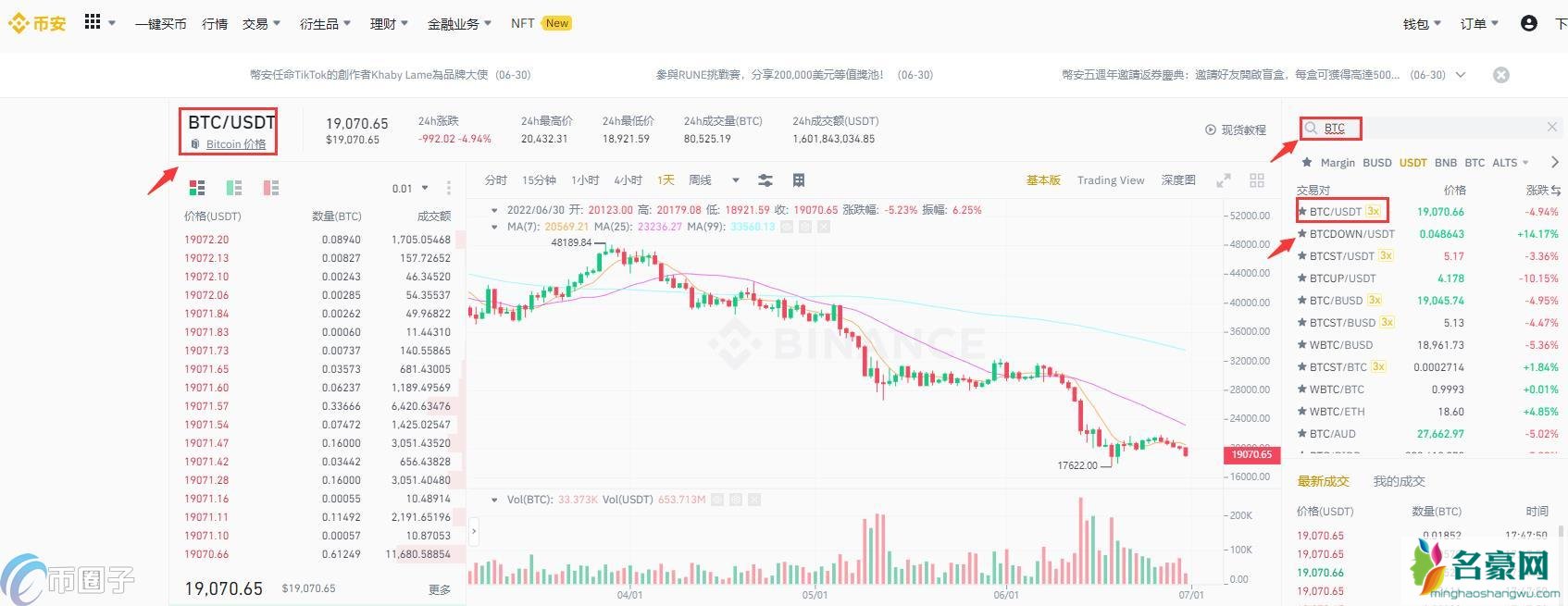Open the RUNE challenge announcement
1568x606 pixels.
click(x=794, y=75)
